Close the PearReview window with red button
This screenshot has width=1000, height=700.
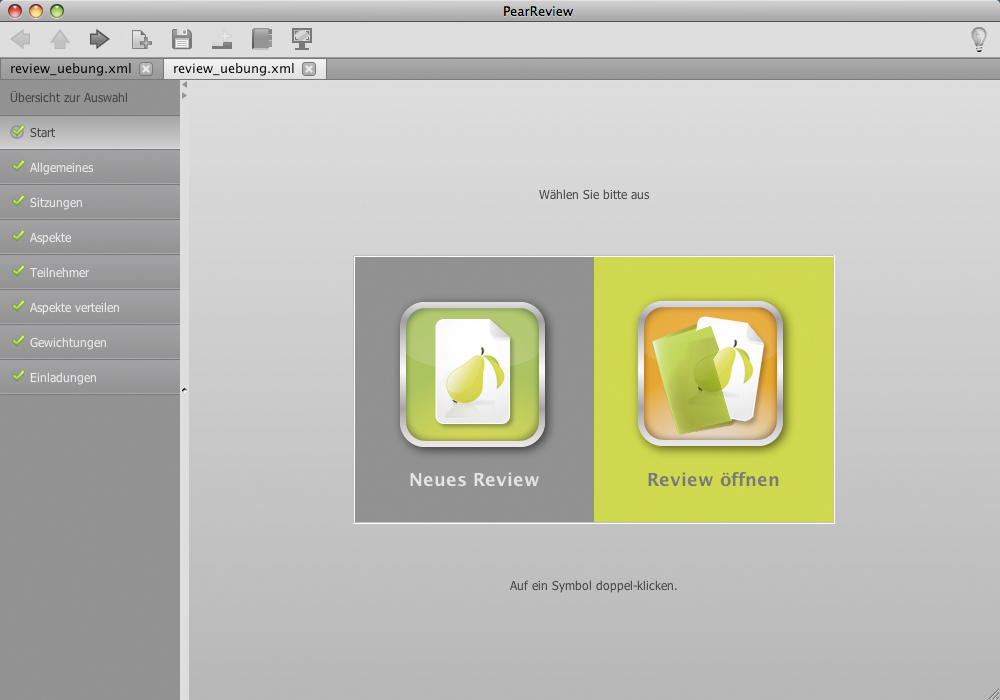tap(15, 11)
